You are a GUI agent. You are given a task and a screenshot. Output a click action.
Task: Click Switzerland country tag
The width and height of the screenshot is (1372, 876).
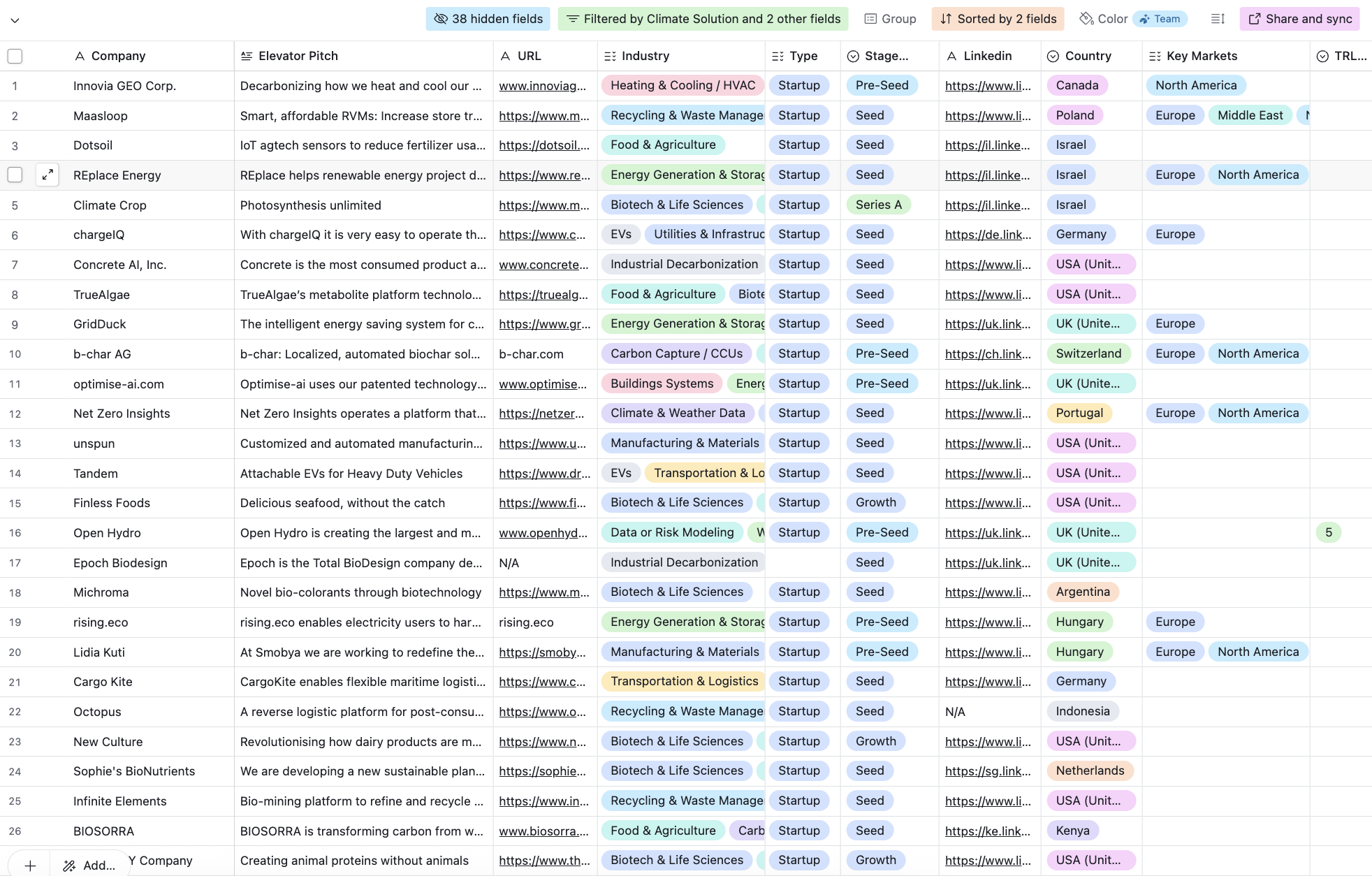click(1088, 353)
